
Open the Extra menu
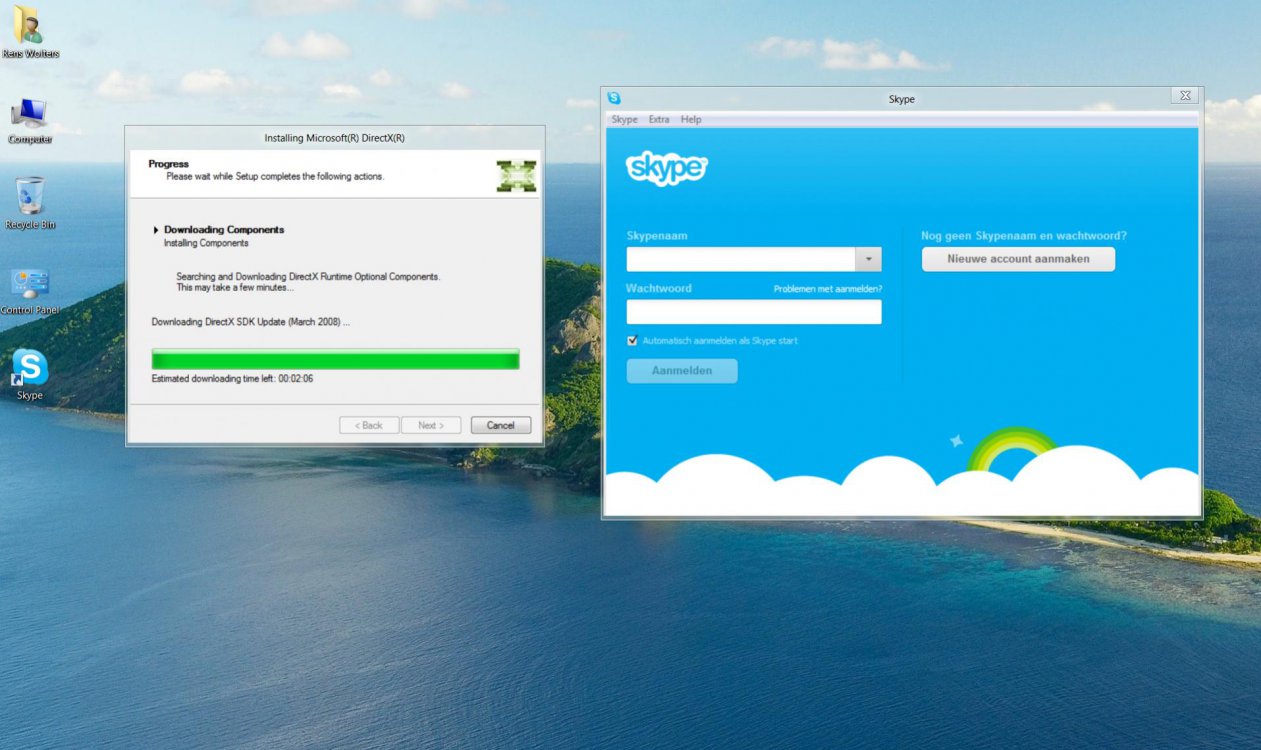(659, 120)
